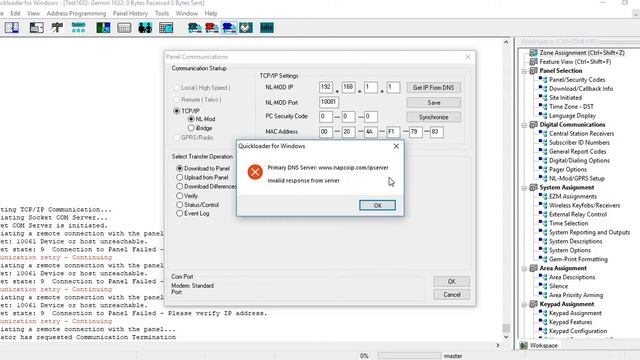Click the Keypad Assignment folder icon
This screenshot has width=640, height=360.
click(533, 304)
